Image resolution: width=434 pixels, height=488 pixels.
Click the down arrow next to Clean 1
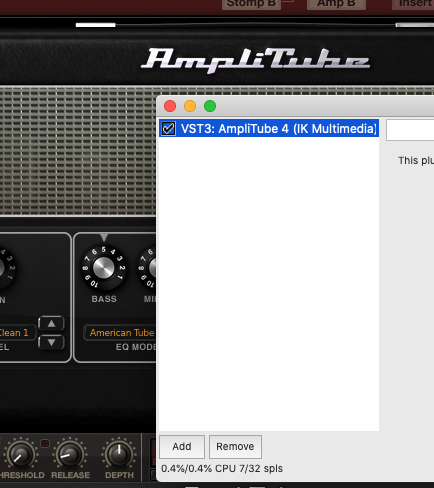[x=51, y=342]
